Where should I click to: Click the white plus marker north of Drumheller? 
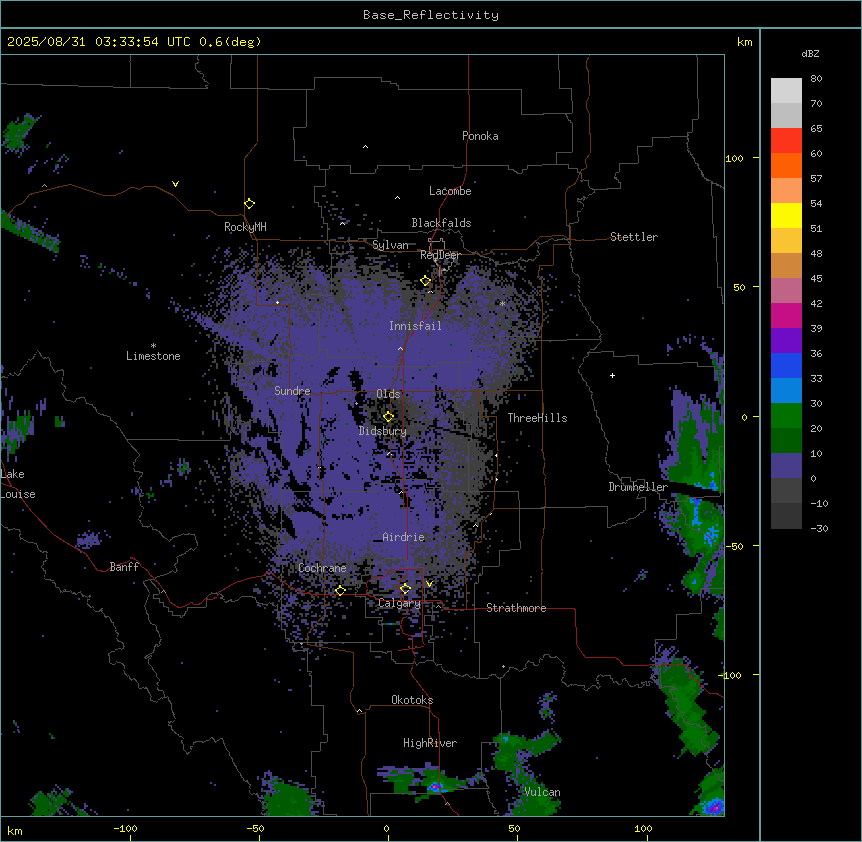coord(612,375)
